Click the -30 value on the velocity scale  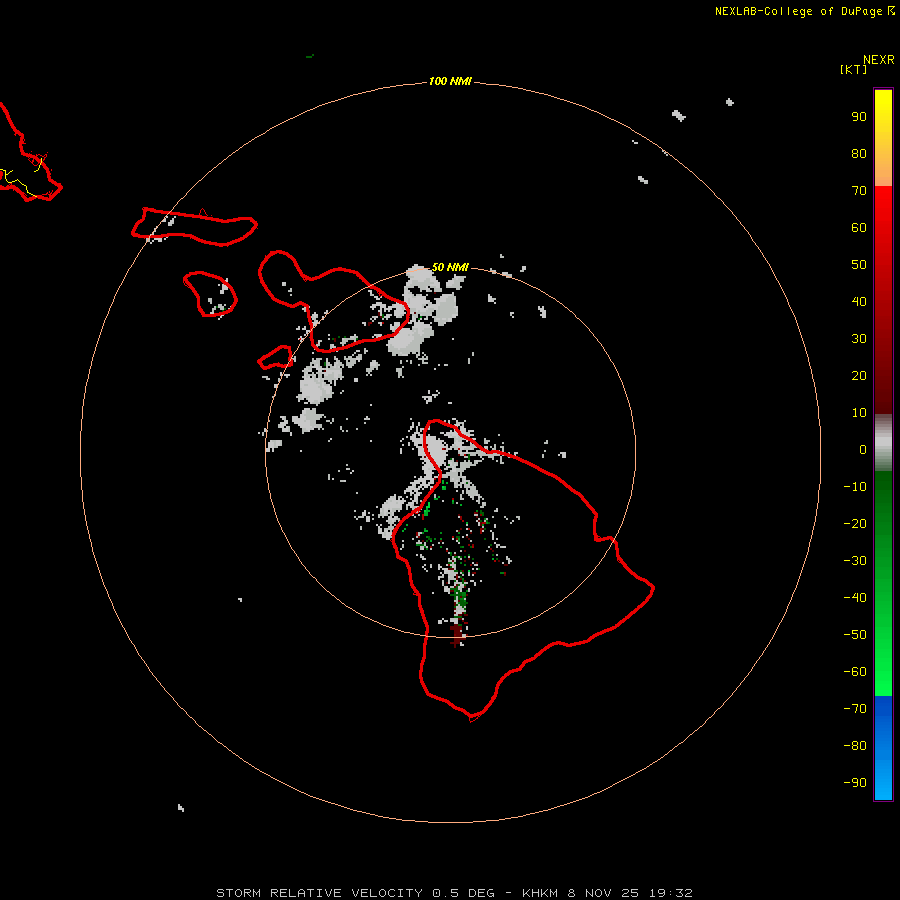(x=855, y=561)
